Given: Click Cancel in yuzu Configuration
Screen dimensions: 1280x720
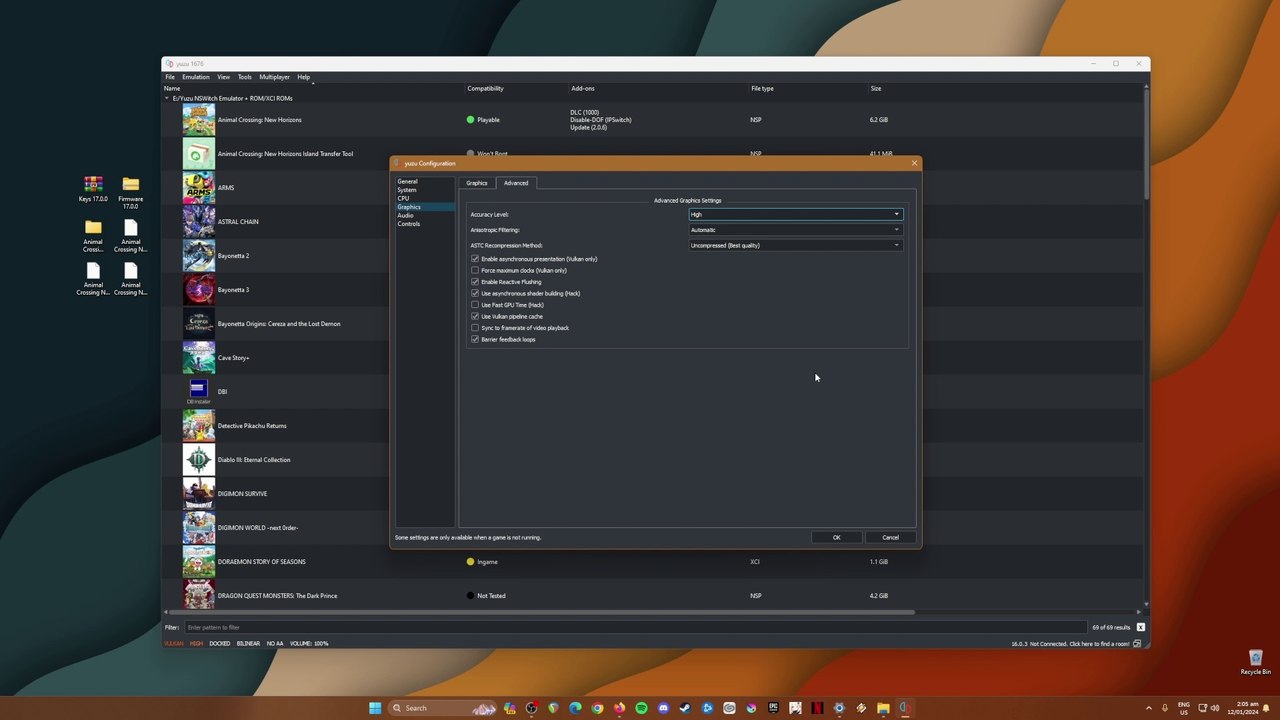Looking at the screenshot, I should pos(890,537).
